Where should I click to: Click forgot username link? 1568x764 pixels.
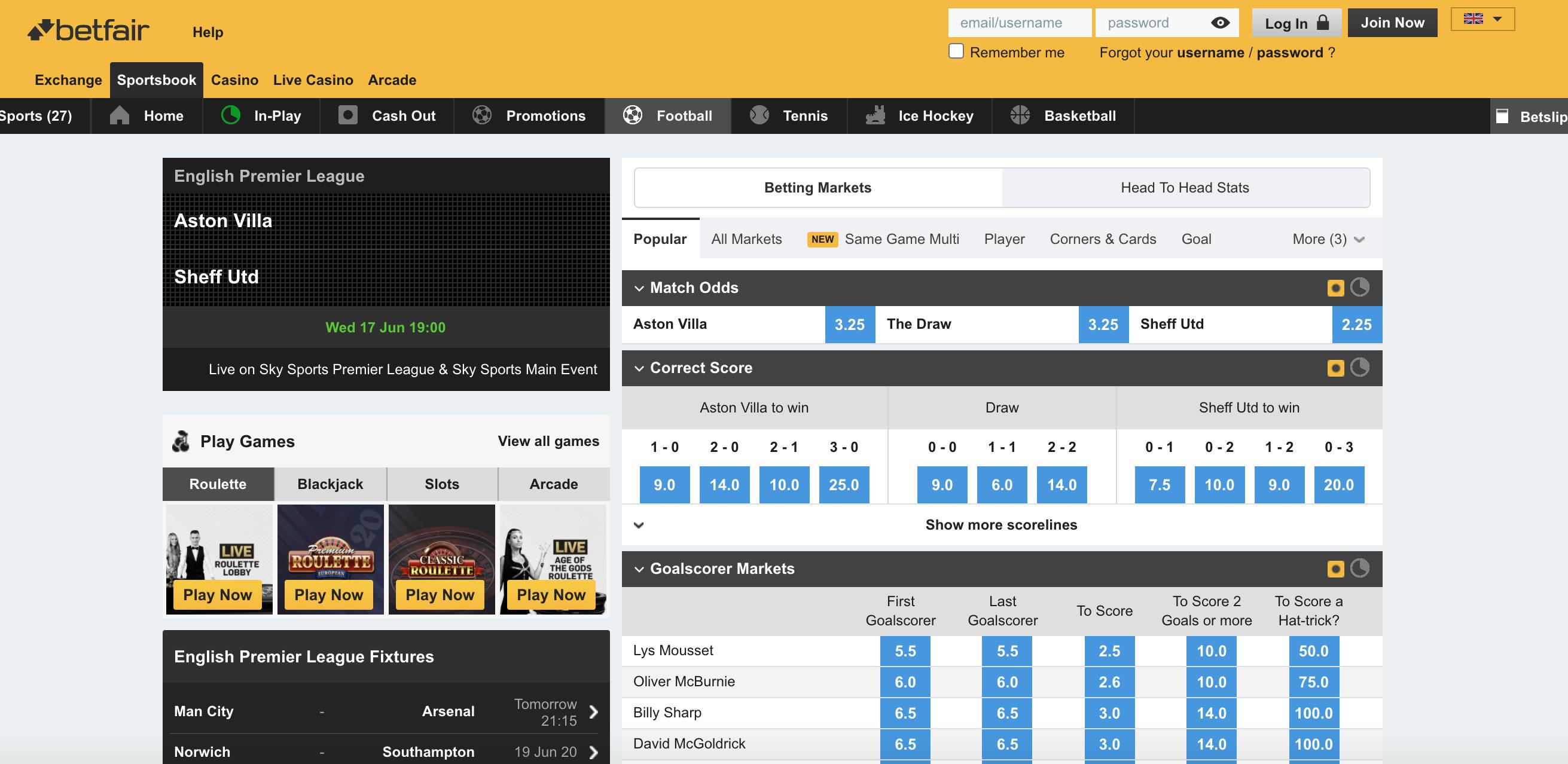tap(1210, 53)
